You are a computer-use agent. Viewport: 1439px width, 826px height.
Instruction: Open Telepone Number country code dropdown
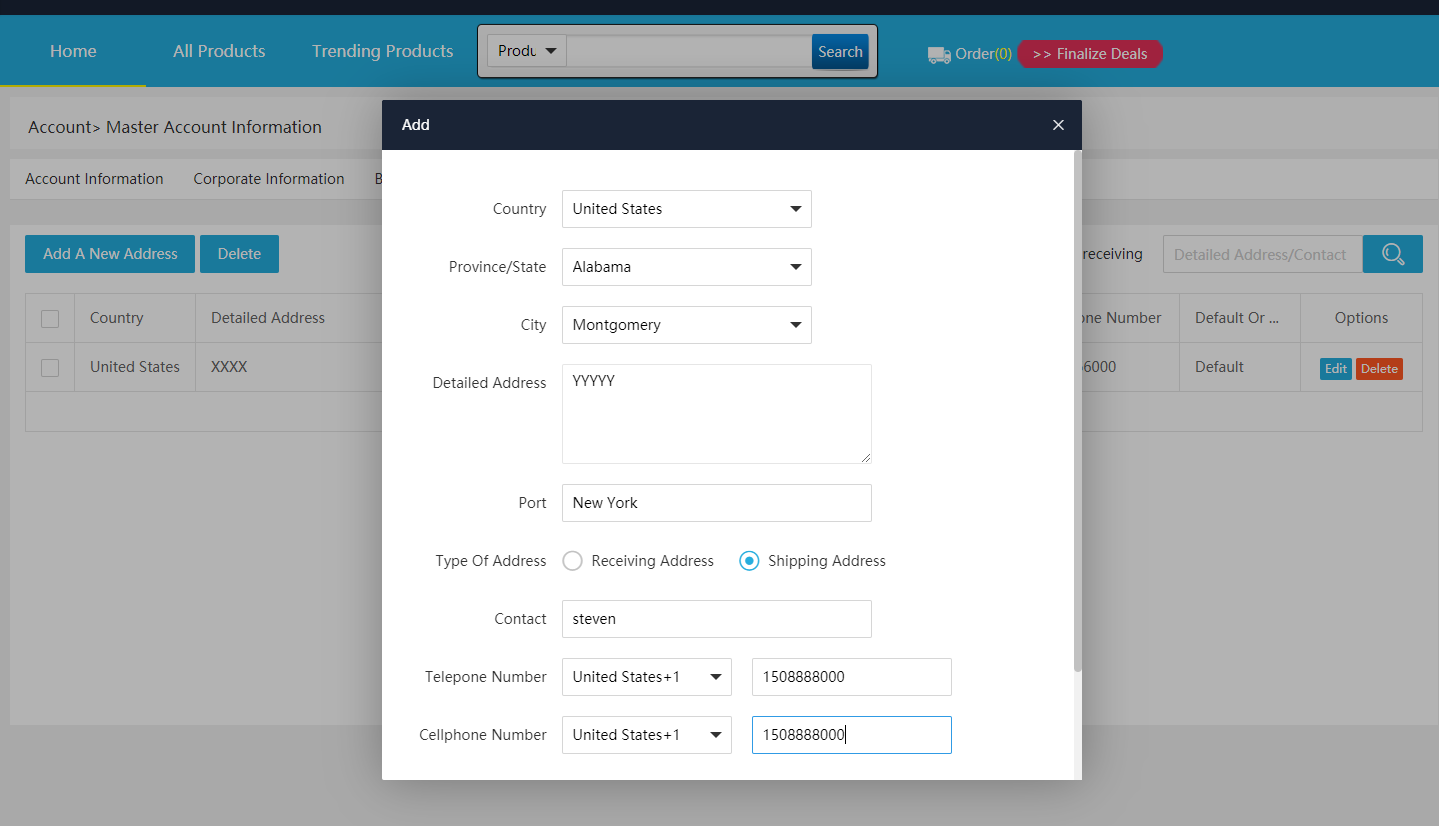click(x=646, y=677)
